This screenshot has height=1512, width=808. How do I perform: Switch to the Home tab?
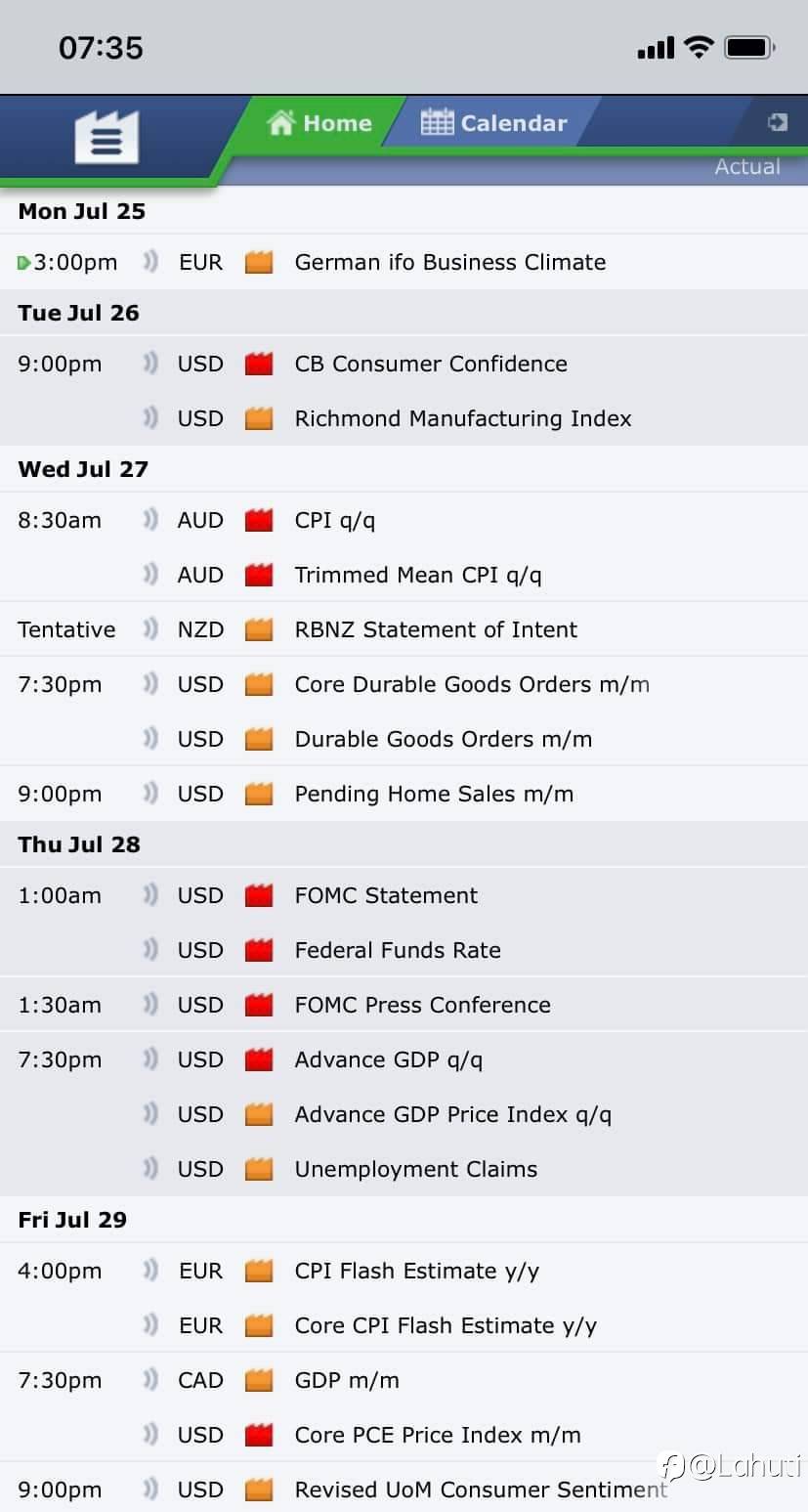pyautogui.click(x=319, y=123)
